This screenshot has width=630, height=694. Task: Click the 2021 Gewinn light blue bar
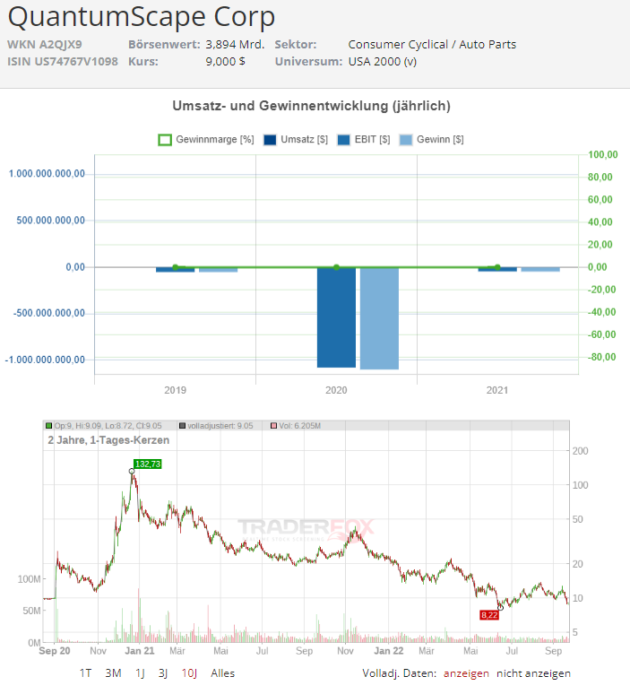[x=541, y=269]
